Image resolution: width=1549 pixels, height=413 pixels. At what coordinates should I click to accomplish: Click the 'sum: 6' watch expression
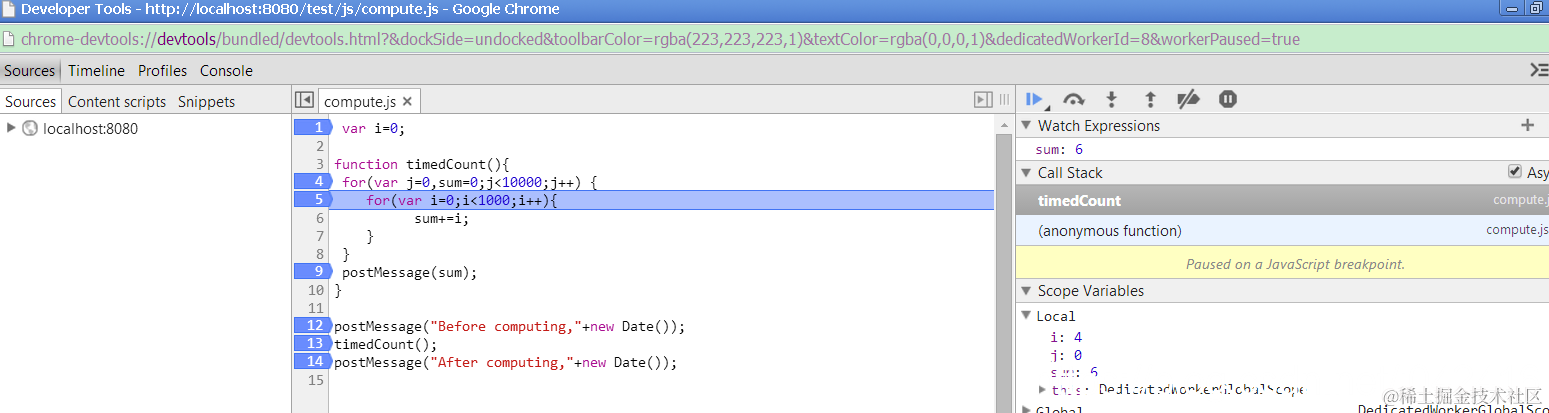click(x=1059, y=149)
